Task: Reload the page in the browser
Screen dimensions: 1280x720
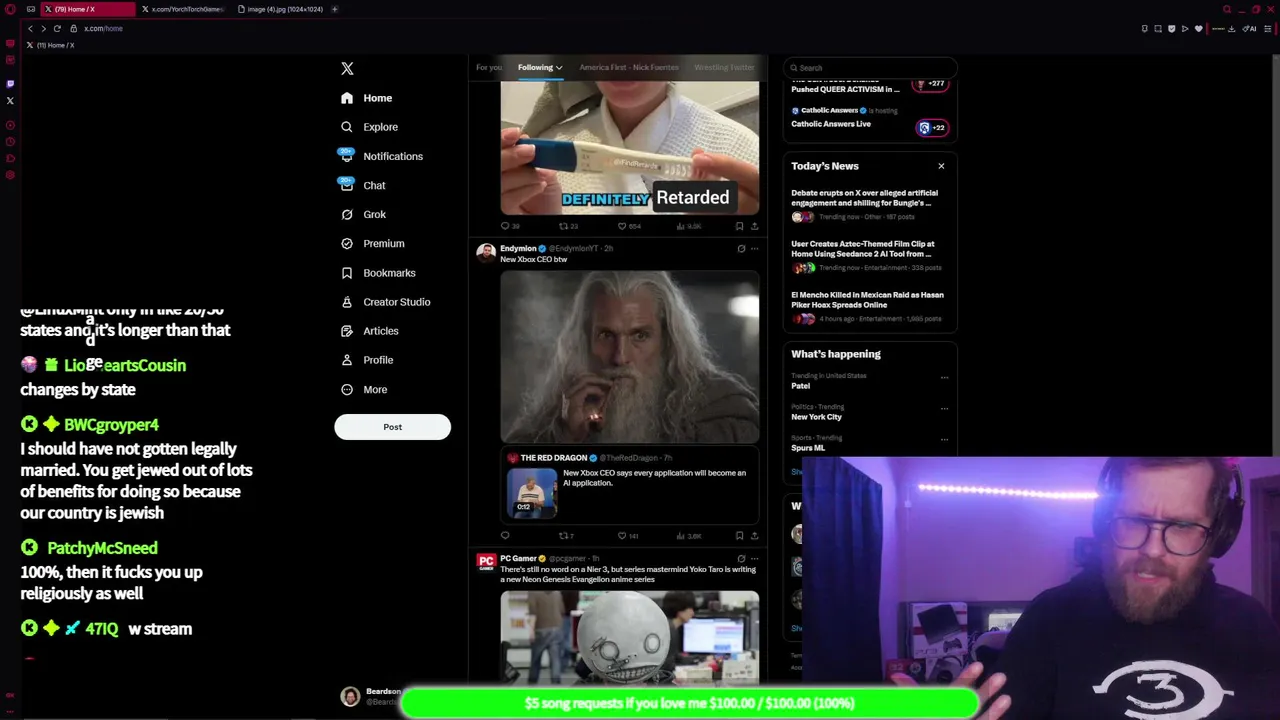Action: click(57, 28)
